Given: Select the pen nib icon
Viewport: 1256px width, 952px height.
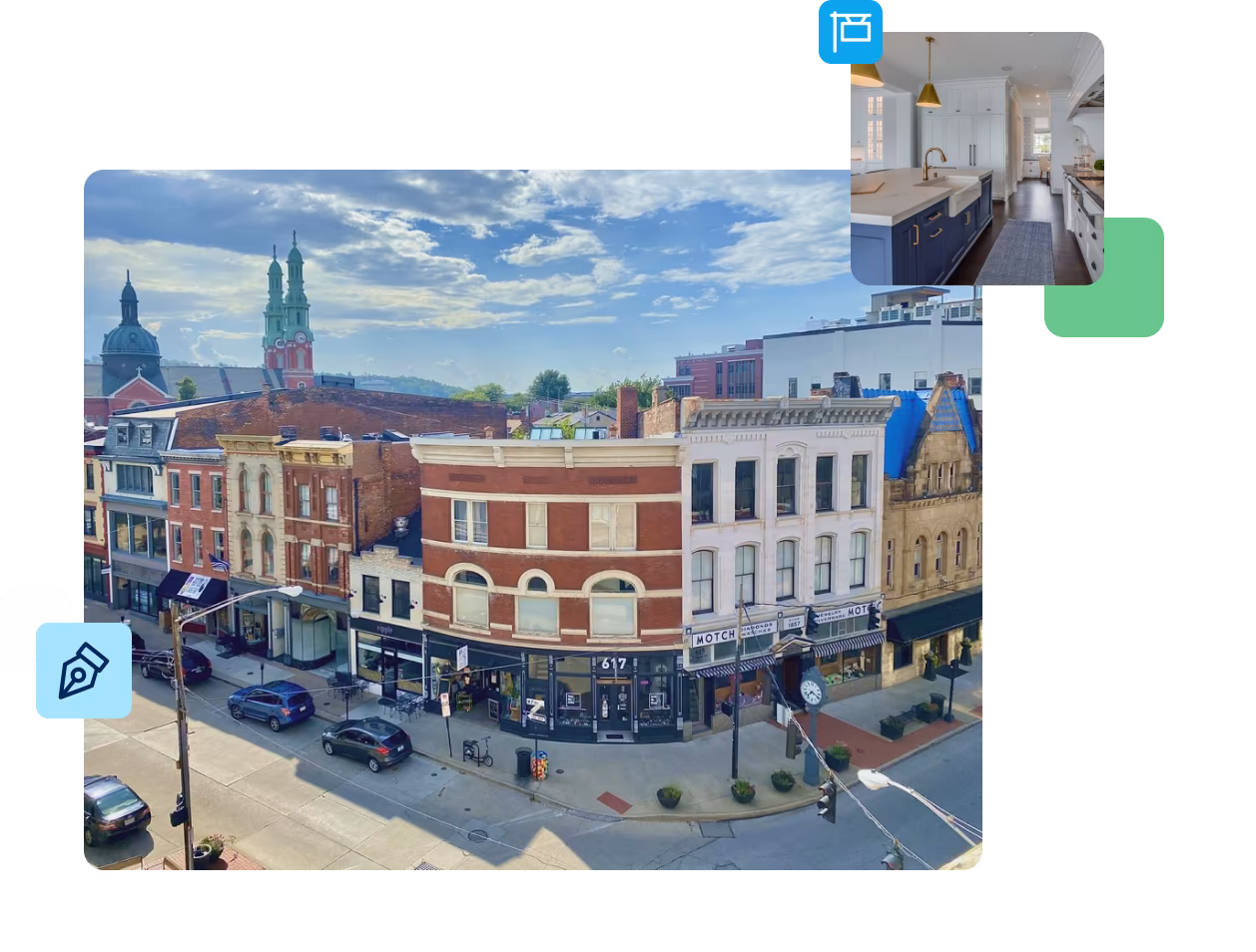Looking at the screenshot, I should (x=84, y=671).
